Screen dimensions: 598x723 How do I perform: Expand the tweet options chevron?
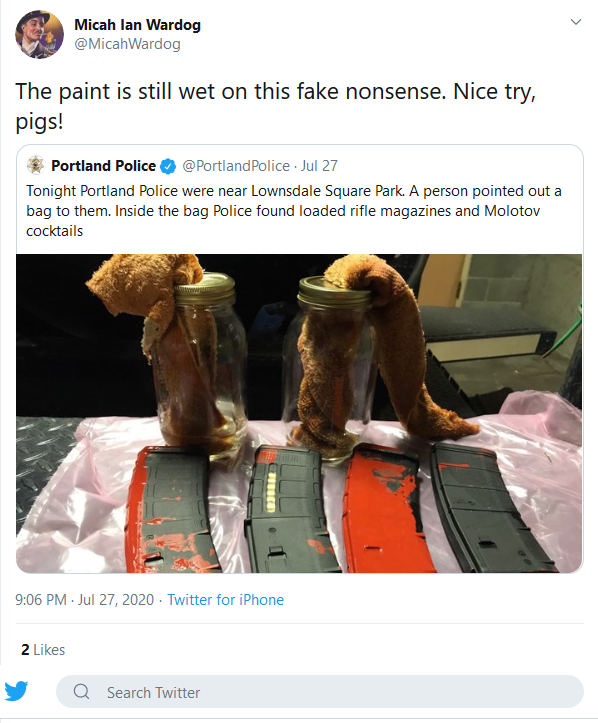pos(575,22)
